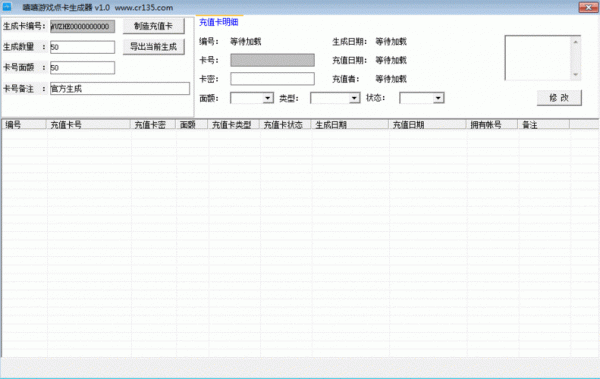Sort by 编号 column header

[x=24, y=125]
